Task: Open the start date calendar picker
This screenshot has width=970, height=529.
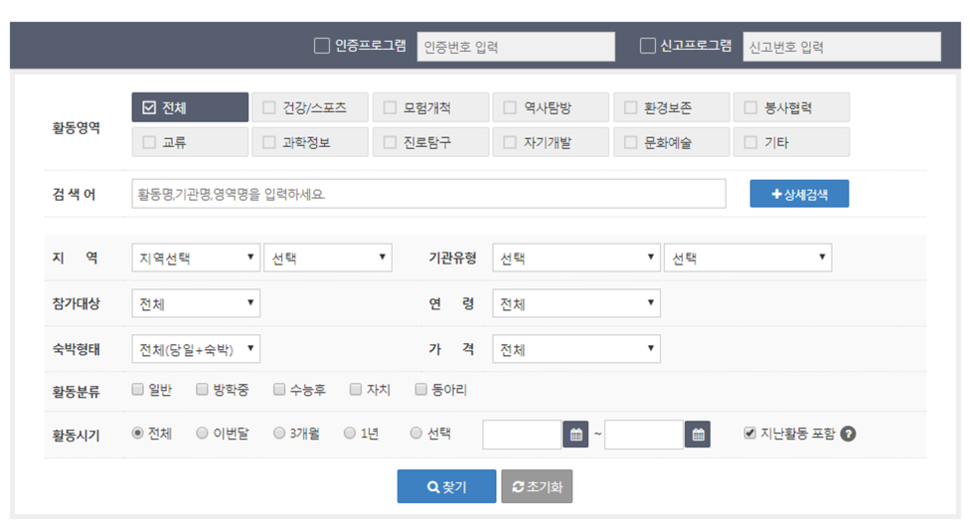Action: coord(576,435)
